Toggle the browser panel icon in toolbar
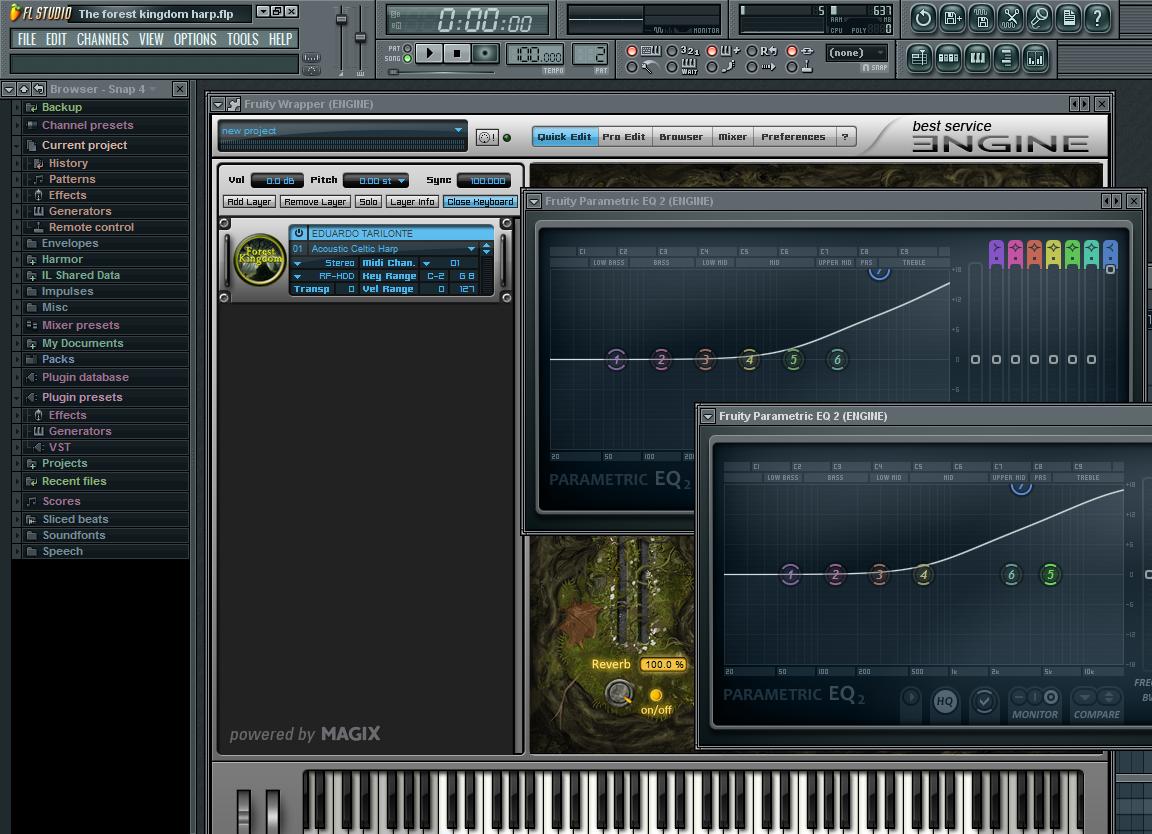 (1007, 59)
